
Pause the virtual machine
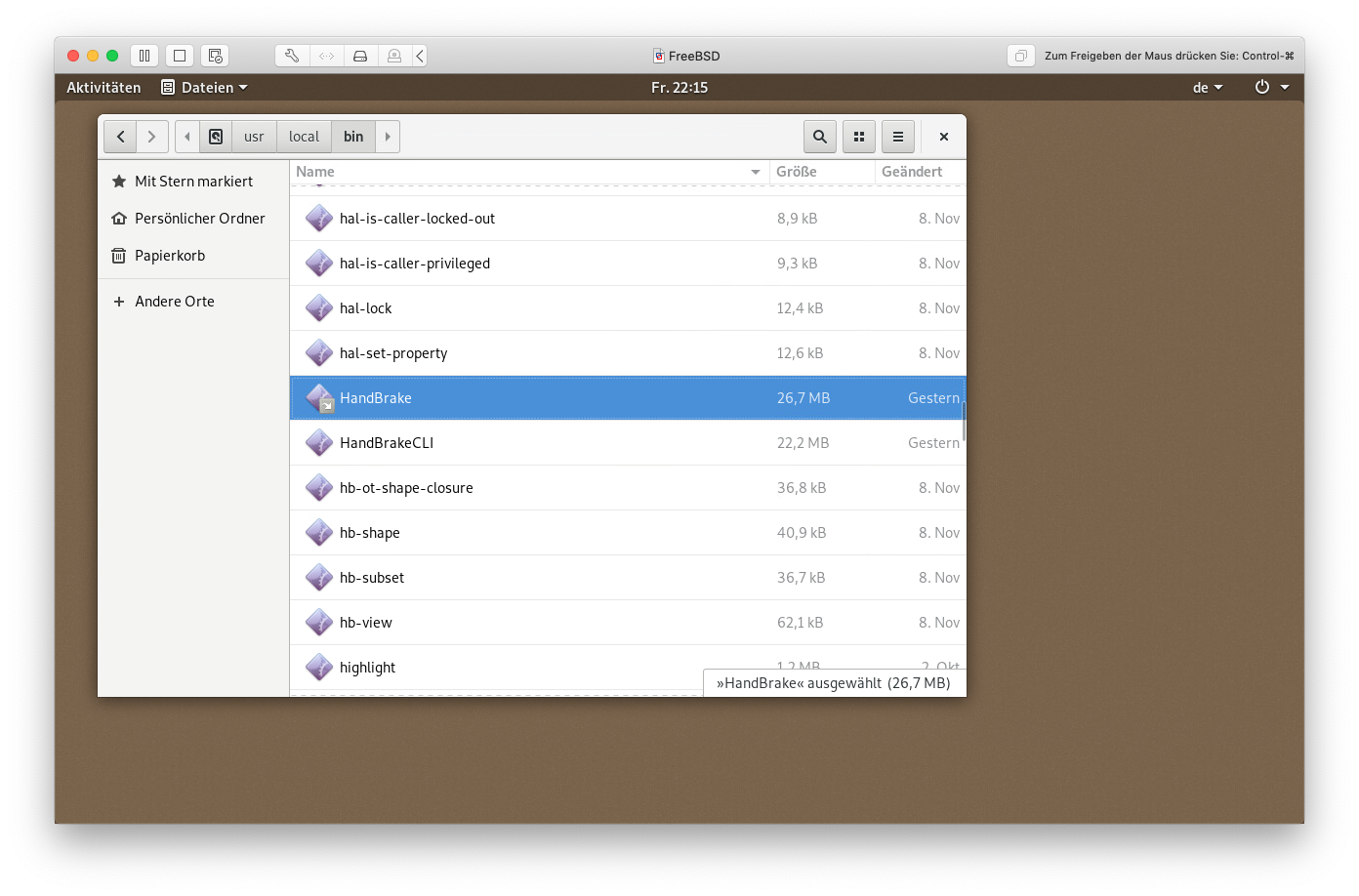point(144,56)
